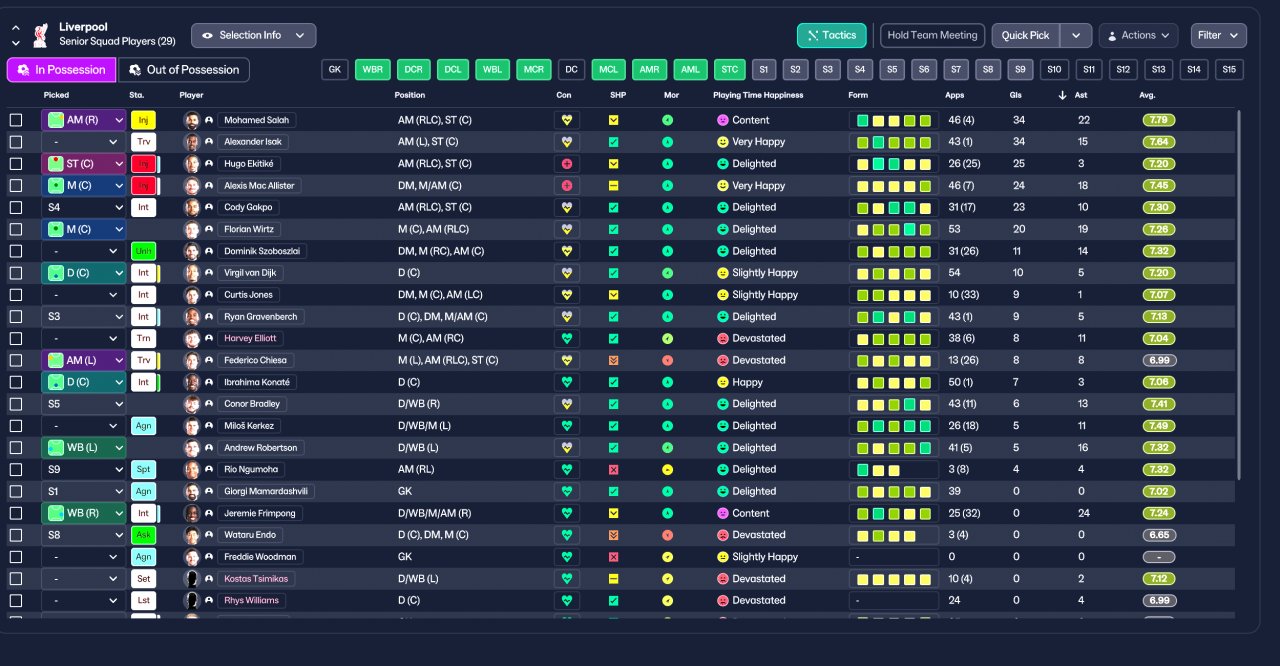Click Virgil van Dijk's Slightly Happy face

coord(722,273)
